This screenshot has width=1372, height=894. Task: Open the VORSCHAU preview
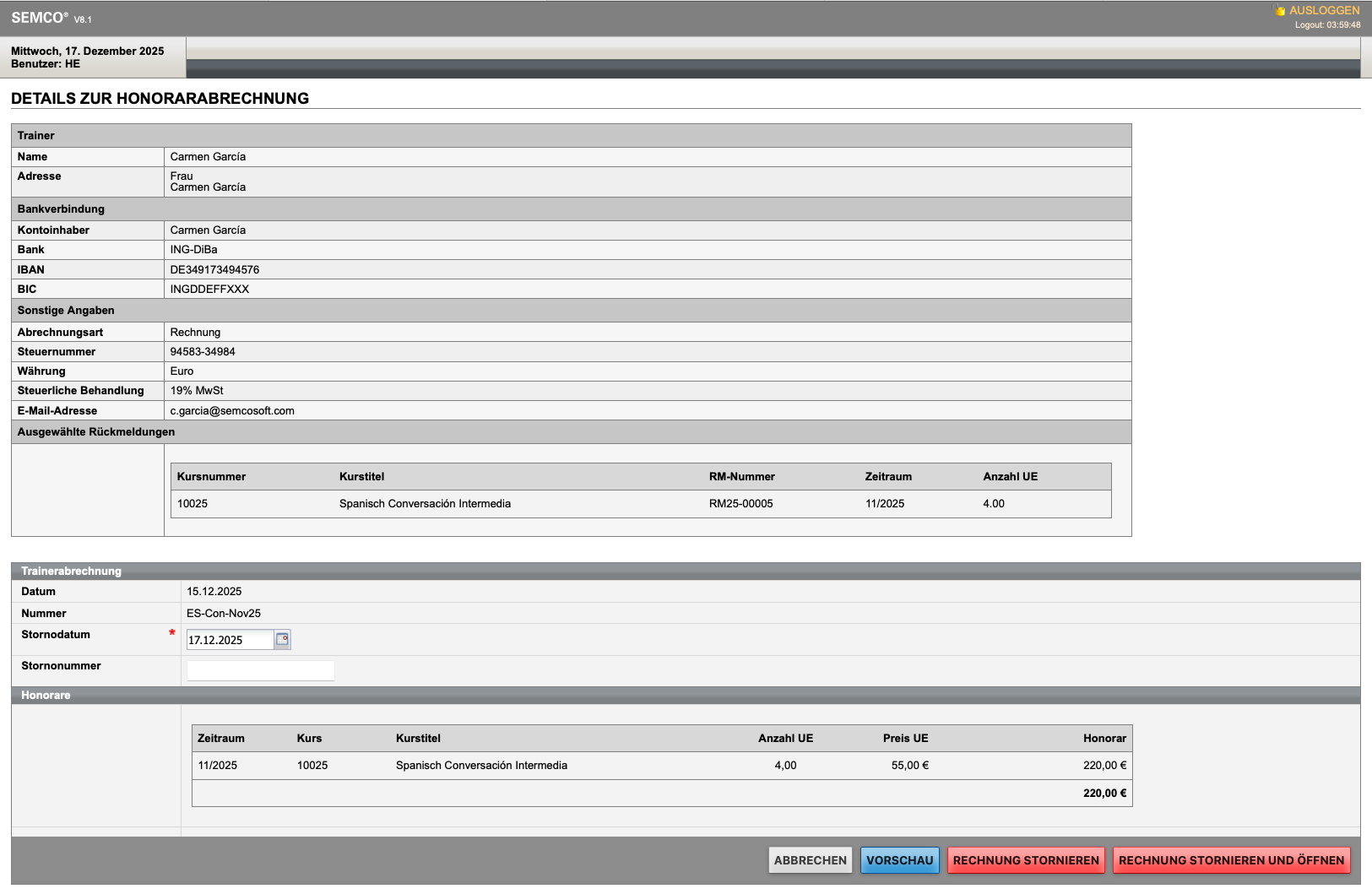click(899, 860)
